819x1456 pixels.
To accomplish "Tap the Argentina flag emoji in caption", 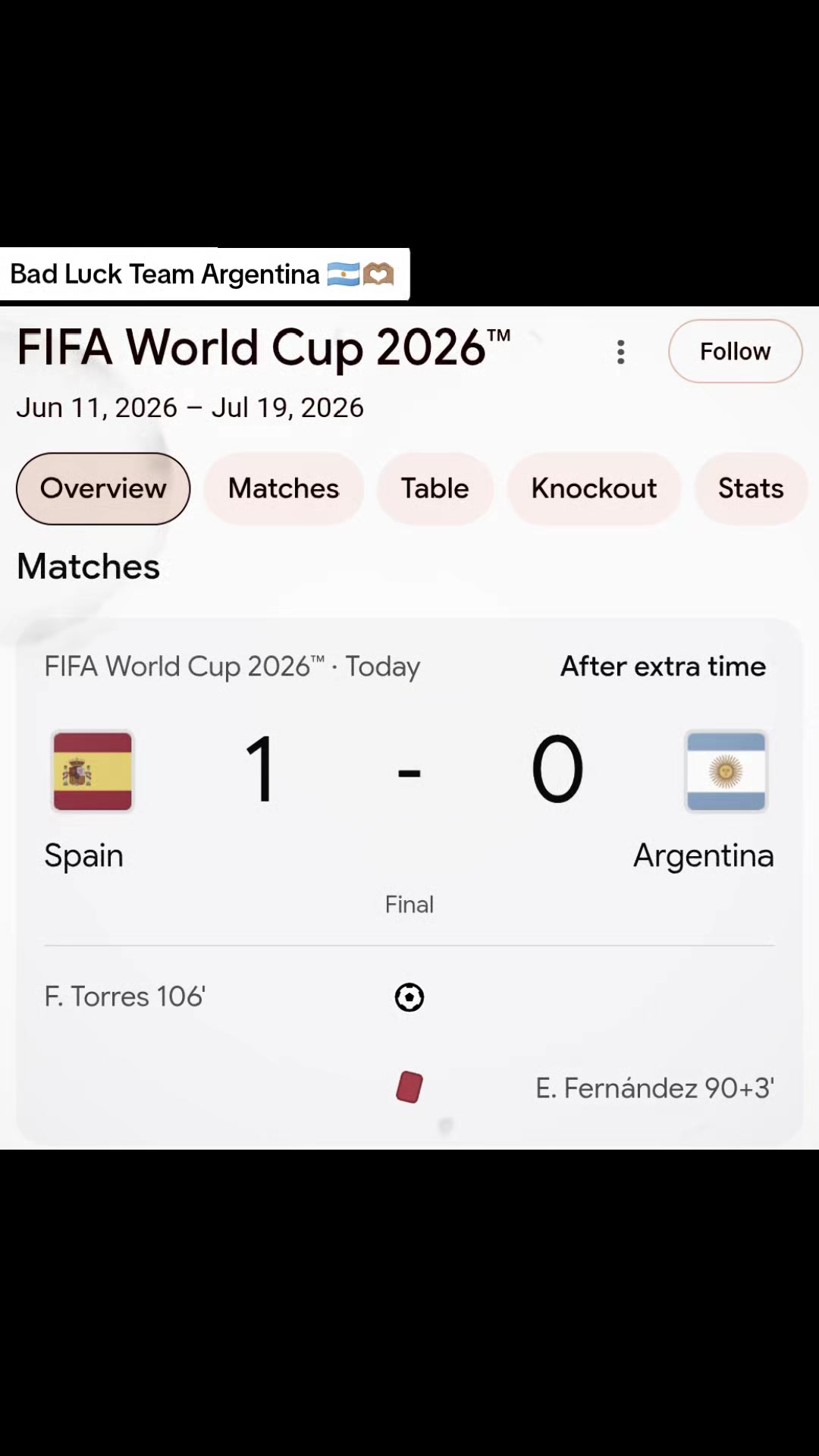I will 343,275.
